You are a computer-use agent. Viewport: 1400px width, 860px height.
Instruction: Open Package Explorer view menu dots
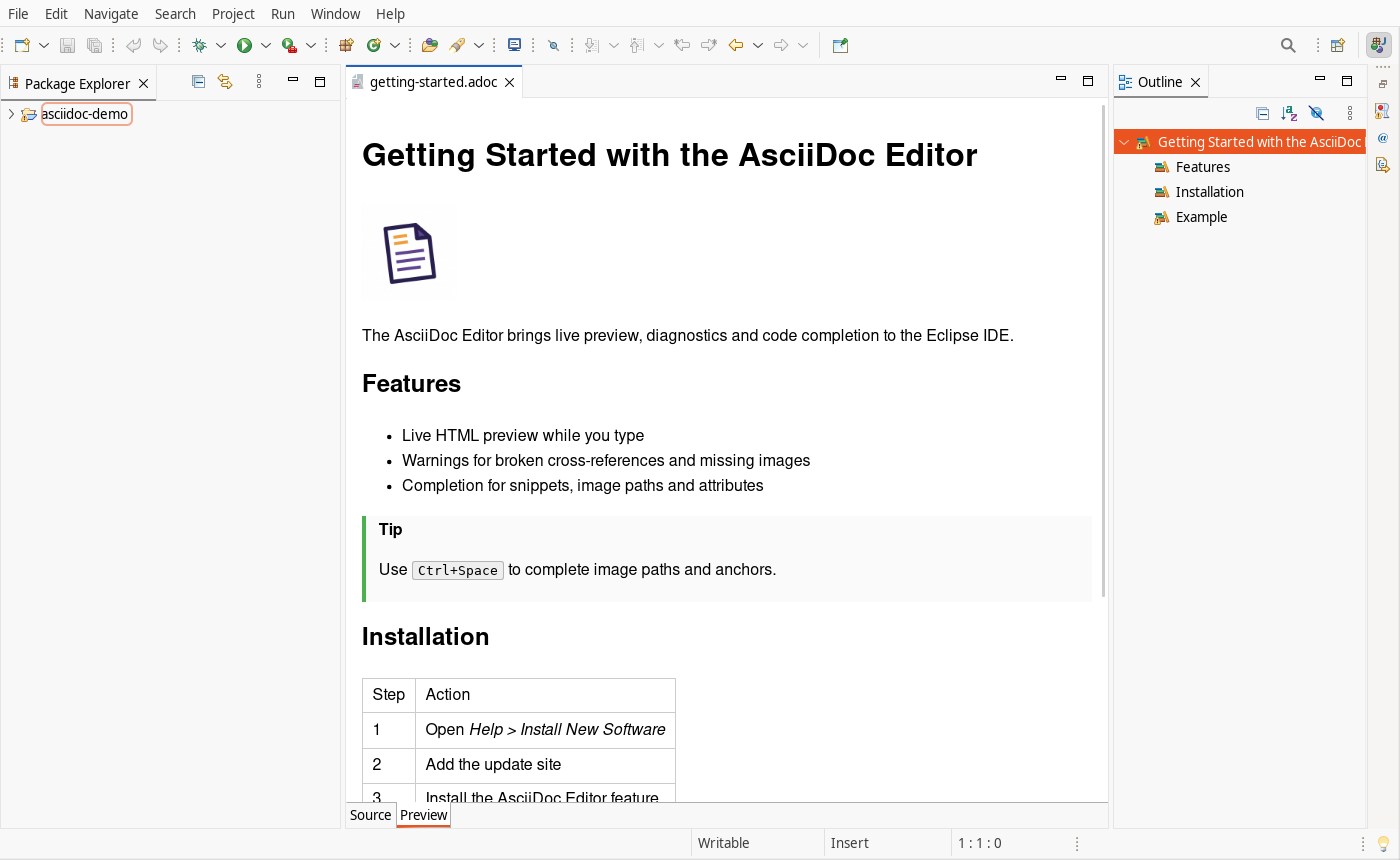(259, 82)
